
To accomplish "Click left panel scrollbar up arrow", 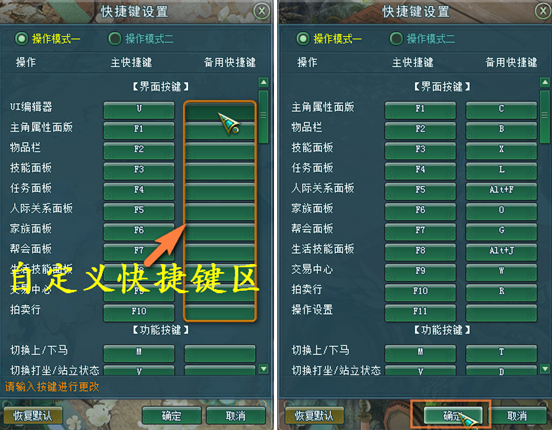I will [263, 82].
